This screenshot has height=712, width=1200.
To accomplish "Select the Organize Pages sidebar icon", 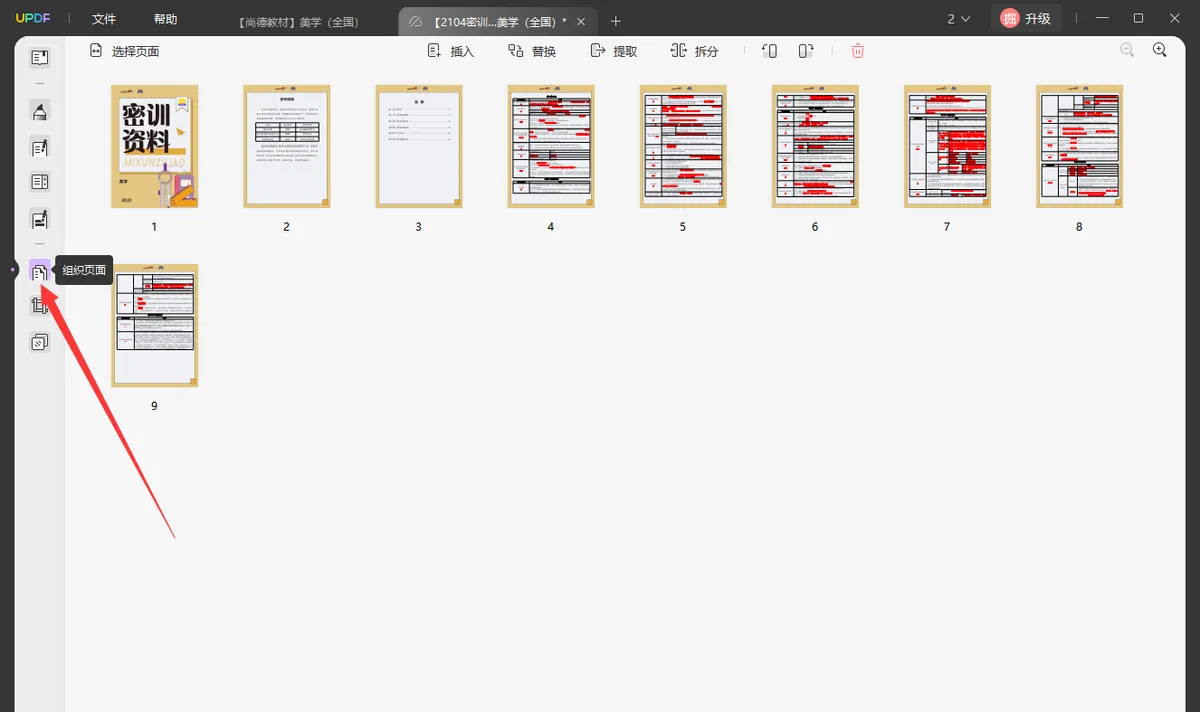I will [39, 271].
